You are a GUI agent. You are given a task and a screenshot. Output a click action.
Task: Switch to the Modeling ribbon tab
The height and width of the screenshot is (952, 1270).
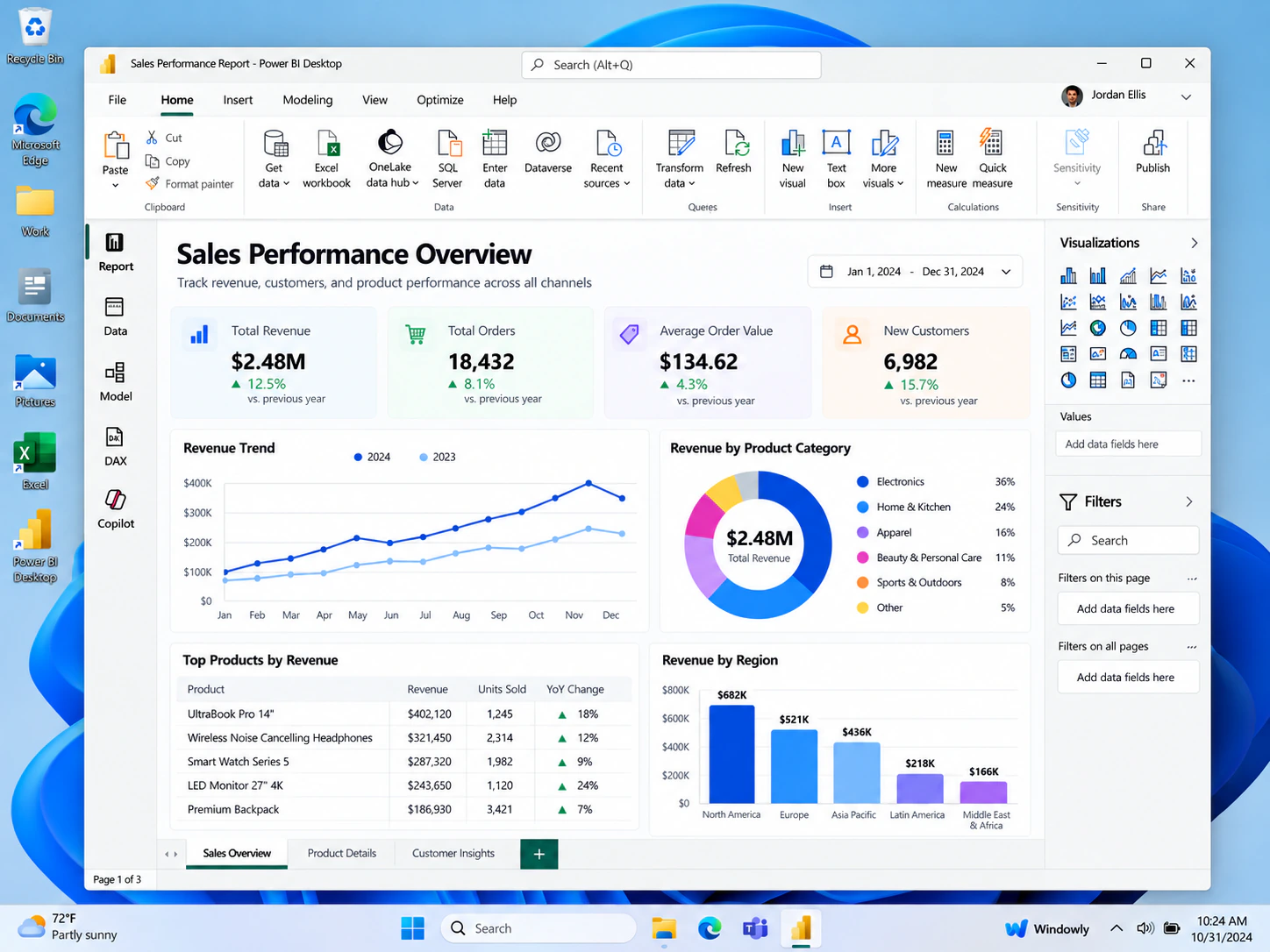point(308,100)
